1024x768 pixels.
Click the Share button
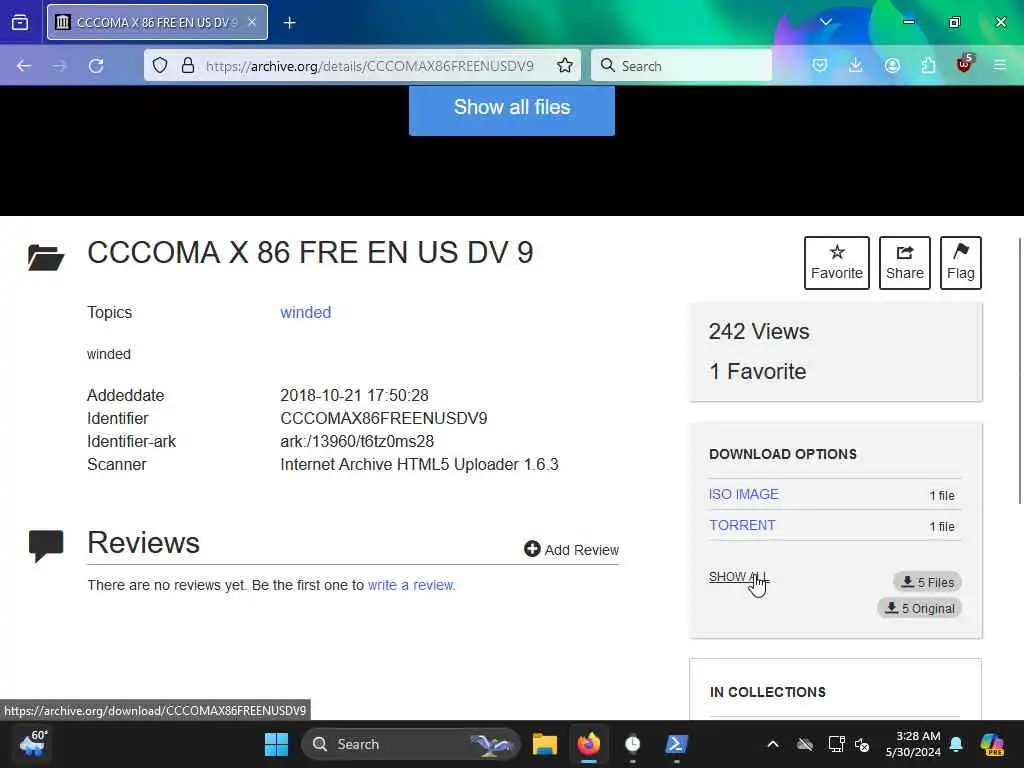point(904,263)
